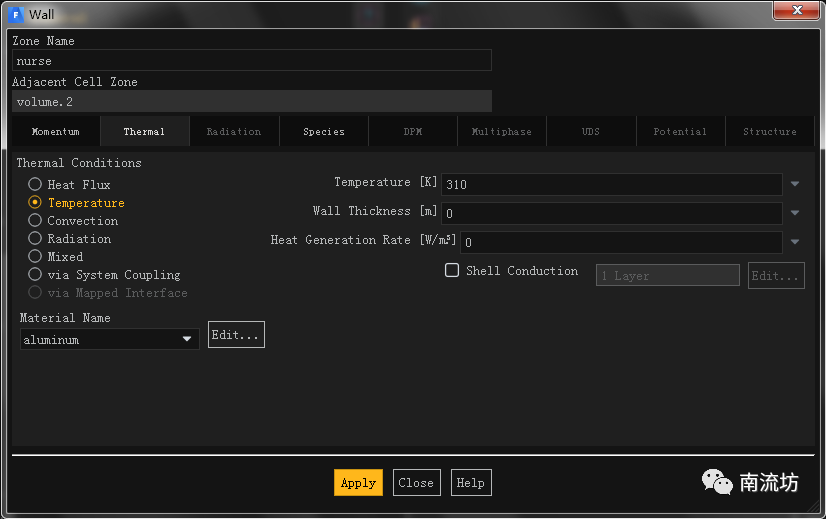Select the Mixed thermal condition
Viewport: 826px width, 519px height.
point(35,257)
